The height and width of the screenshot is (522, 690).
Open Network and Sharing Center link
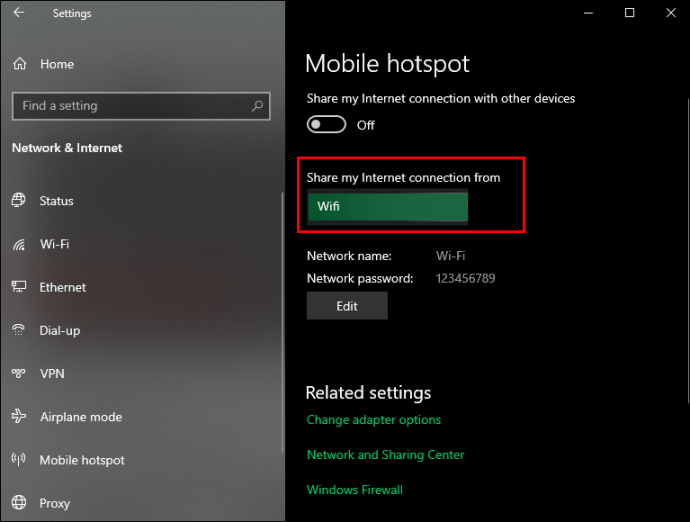coord(385,455)
